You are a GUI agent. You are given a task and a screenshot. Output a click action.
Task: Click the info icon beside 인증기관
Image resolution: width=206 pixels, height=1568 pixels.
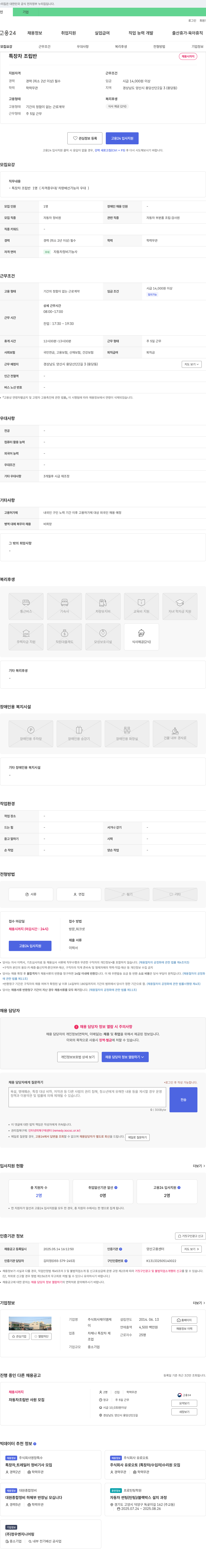pyautogui.click(x=121, y=1249)
